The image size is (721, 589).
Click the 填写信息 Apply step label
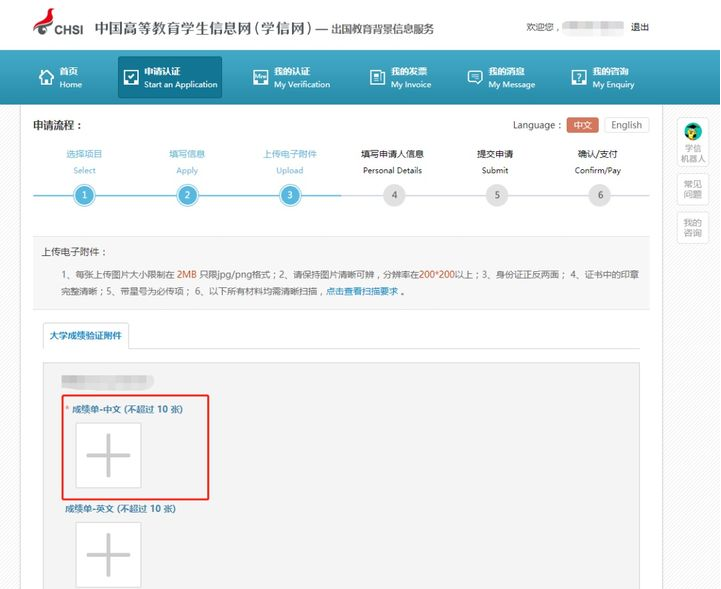click(x=187, y=162)
